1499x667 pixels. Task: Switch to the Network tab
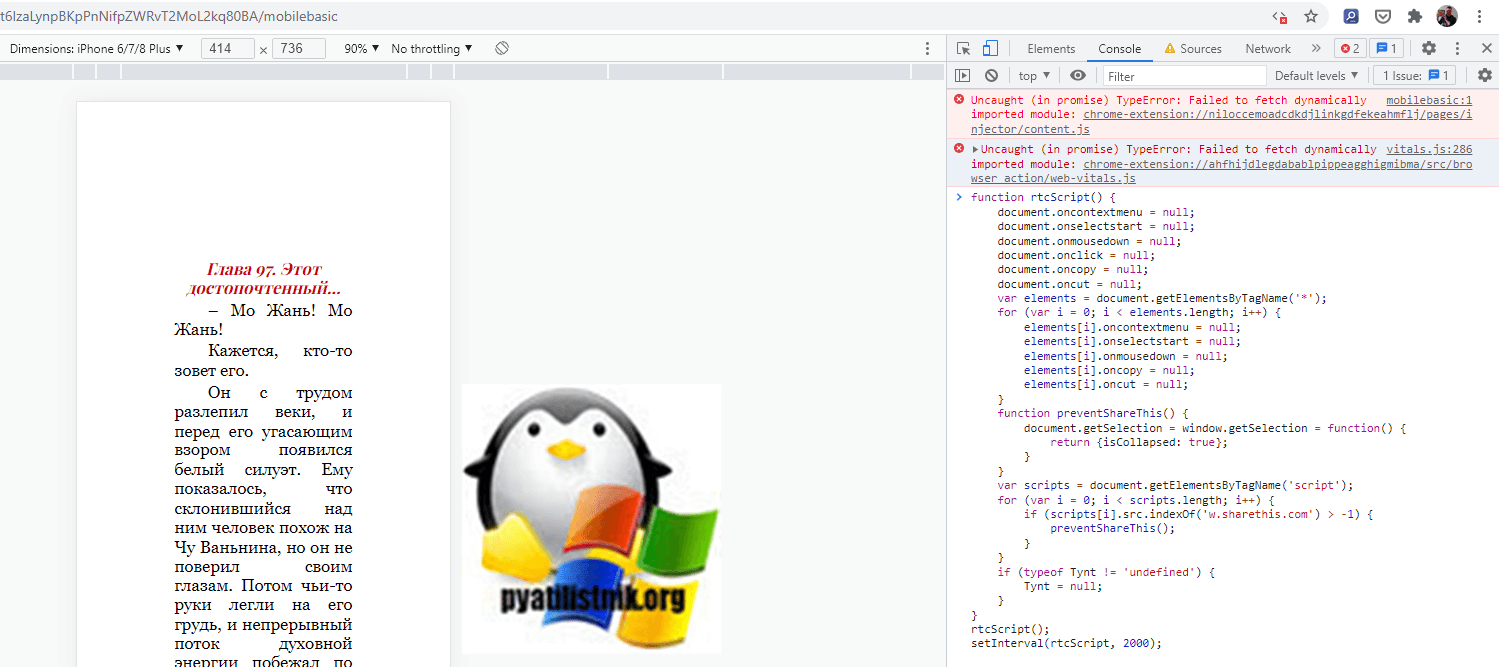pos(1268,48)
